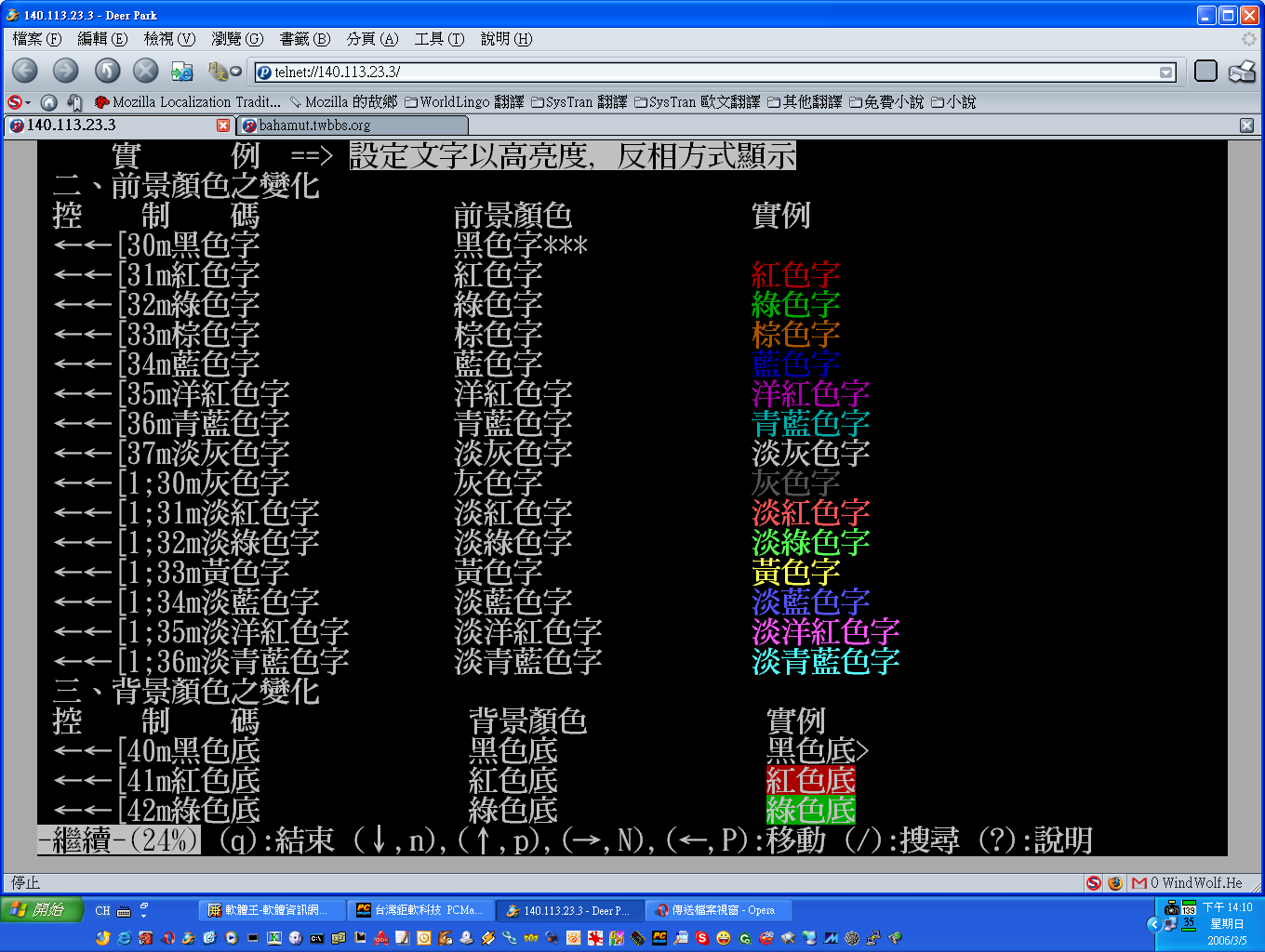Click the Stop loading button
Viewport: 1265px width, 952px height.
[x=146, y=71]
